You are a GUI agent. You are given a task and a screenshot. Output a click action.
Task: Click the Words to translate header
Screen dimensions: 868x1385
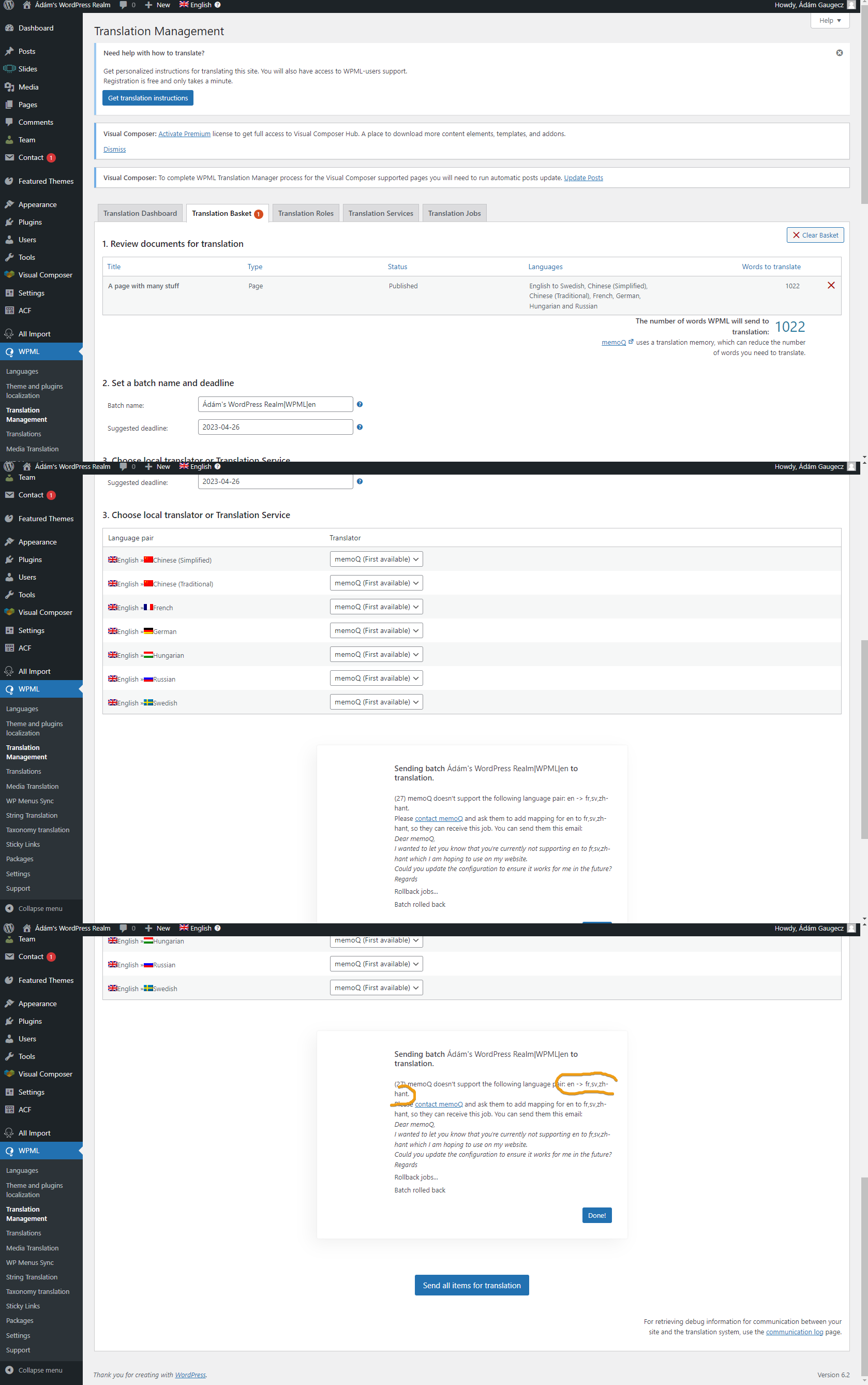(x=771, y=267)
